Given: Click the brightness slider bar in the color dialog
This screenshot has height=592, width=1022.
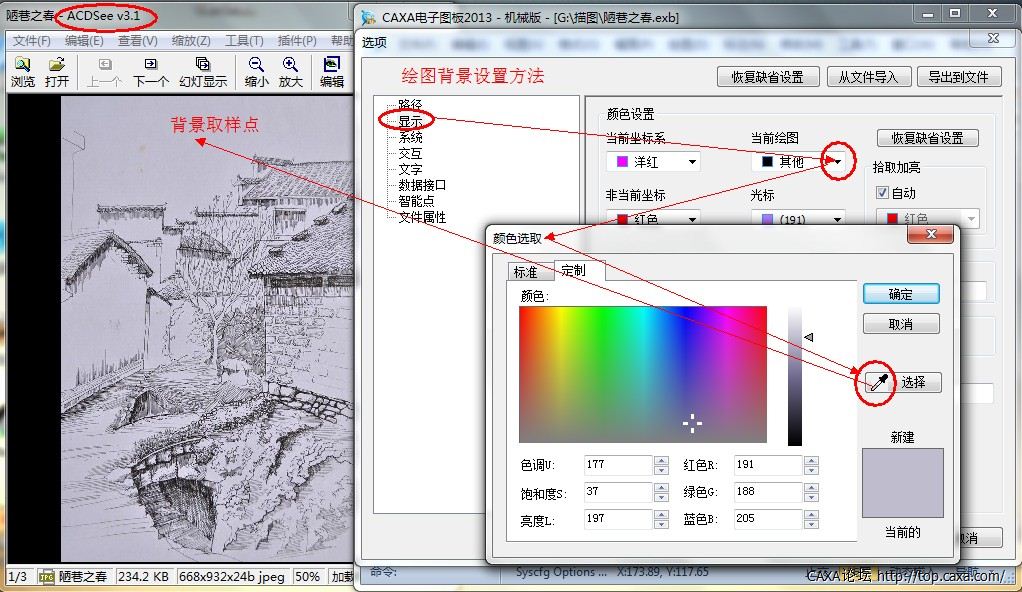Looking at the screenshot, I should pos(795,376).
